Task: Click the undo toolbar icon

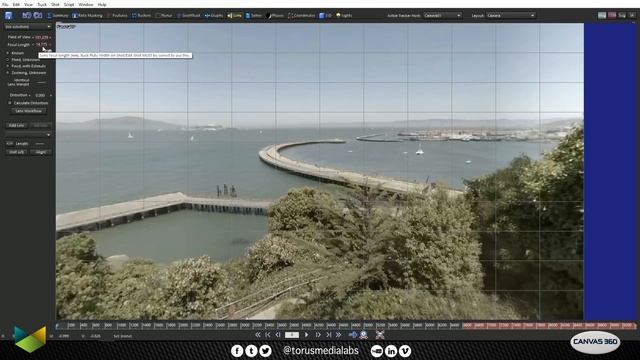Action: click(27, 15)
